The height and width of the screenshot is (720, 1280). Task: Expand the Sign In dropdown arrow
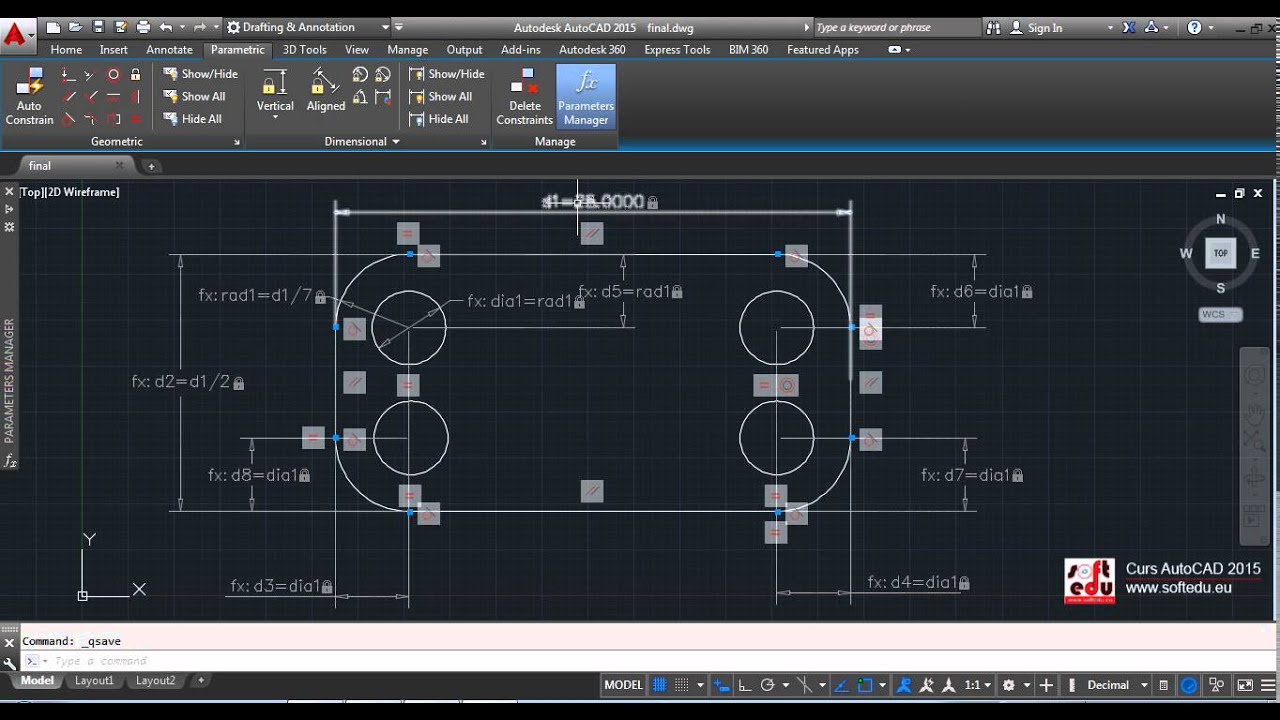1110,28
